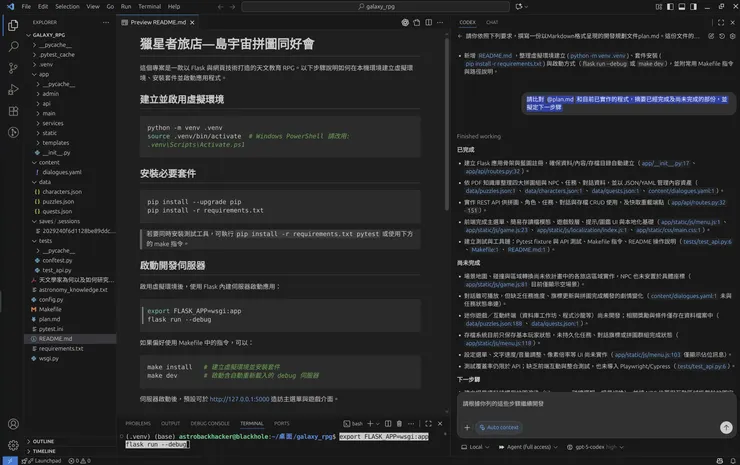Click the show source icon in editor toolbar
The image size is (740, 465).
point(417,22)
